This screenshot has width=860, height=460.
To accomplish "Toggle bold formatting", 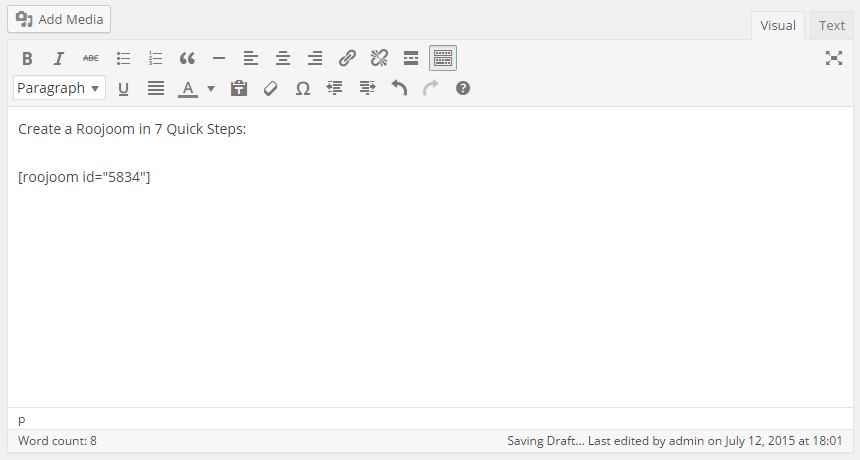I will point(27,58).
